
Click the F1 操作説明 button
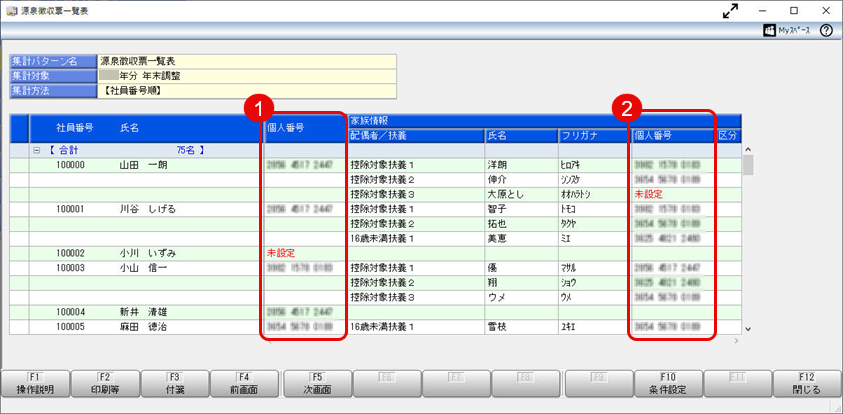click(x=35, y=384)
